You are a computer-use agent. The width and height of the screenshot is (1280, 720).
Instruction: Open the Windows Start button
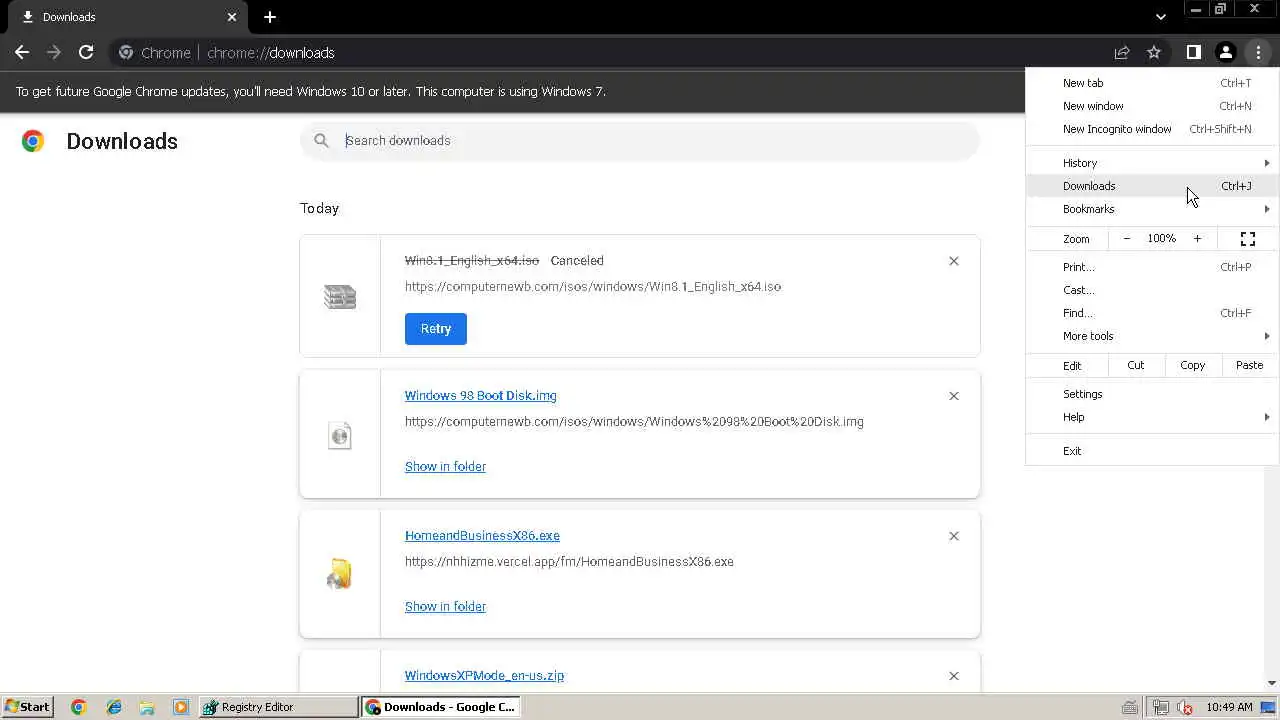(x=27, y=707)
